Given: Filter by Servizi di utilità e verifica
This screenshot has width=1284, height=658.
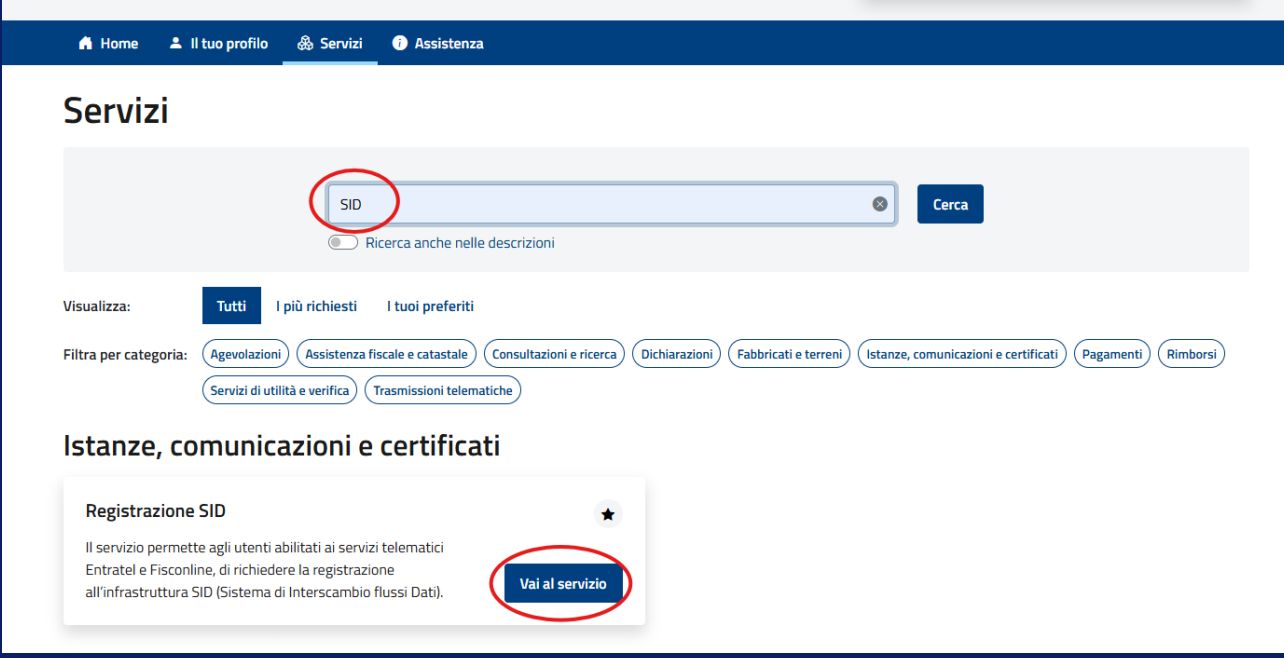Looking at the screenshot, I should tap(279, 390).
